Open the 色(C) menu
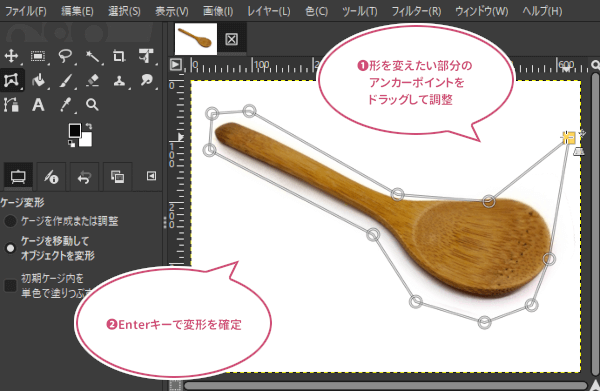Screen dimensions: 600x391 click(x=316, y=11)
